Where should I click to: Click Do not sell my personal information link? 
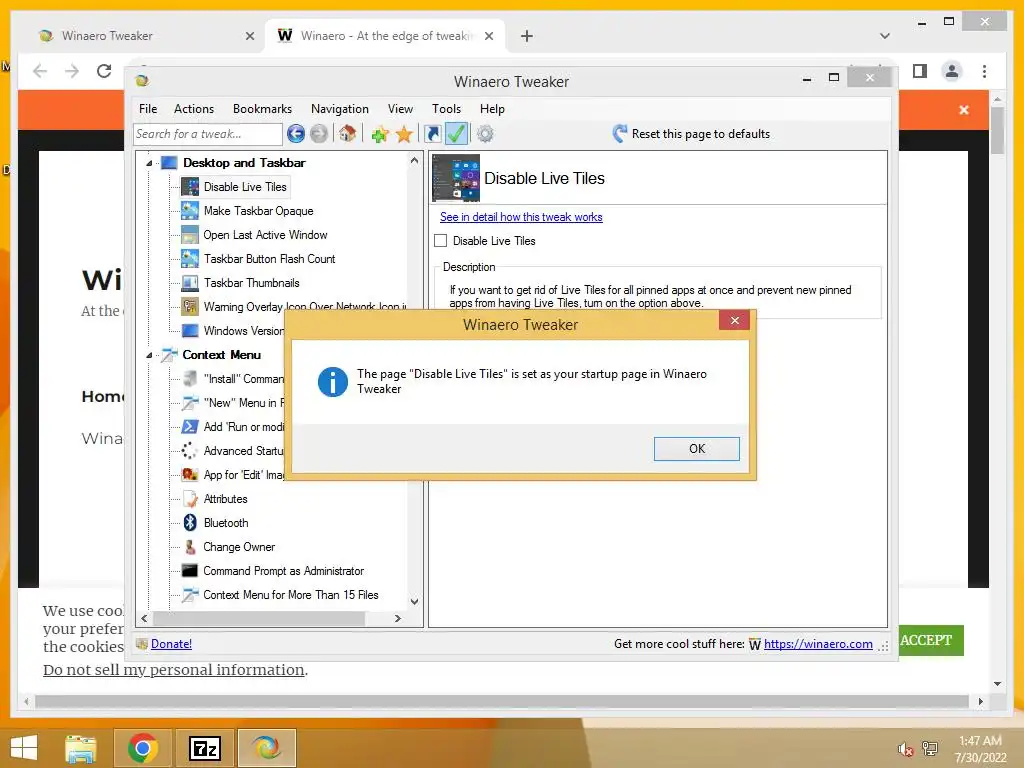174,669
